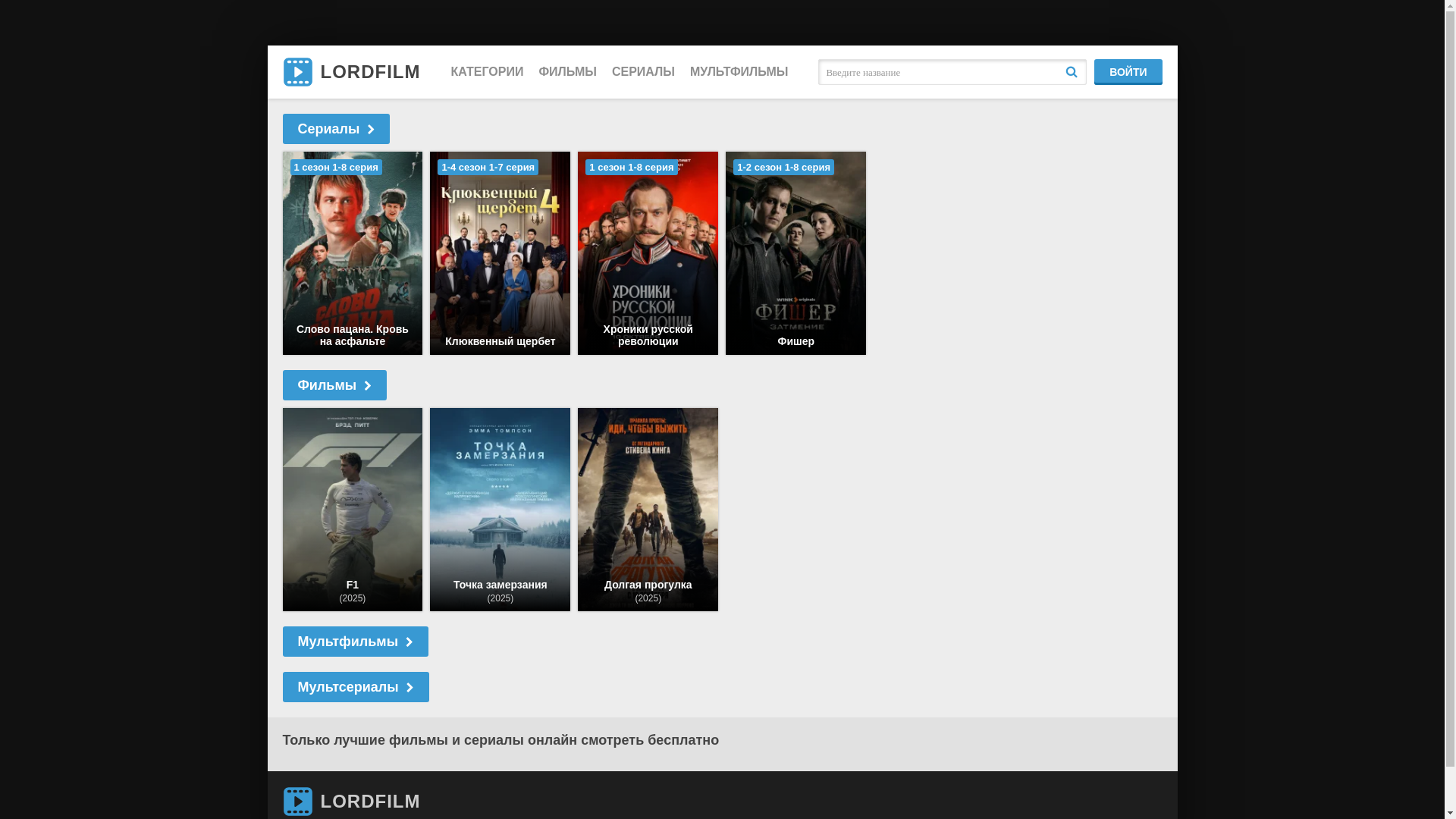Click the LORDFILM header title link
This screenshot has height=819, width=1456.
[x=370, y=72]
